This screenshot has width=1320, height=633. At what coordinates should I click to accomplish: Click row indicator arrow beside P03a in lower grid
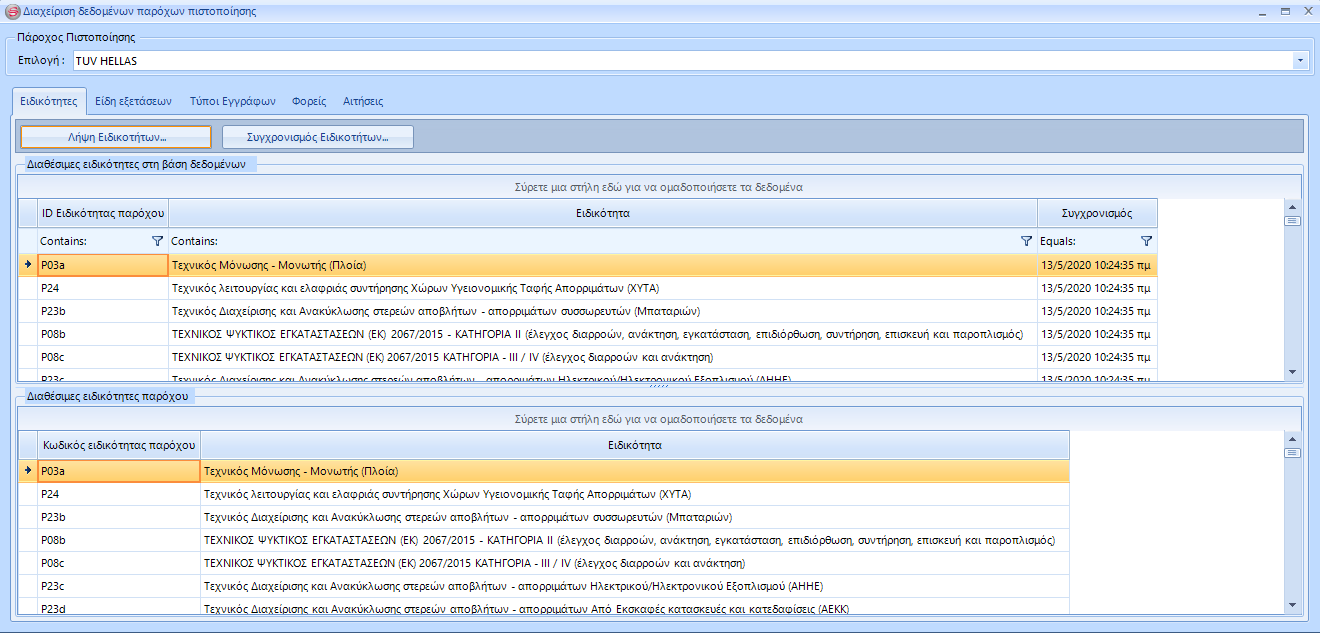[28, 470]
